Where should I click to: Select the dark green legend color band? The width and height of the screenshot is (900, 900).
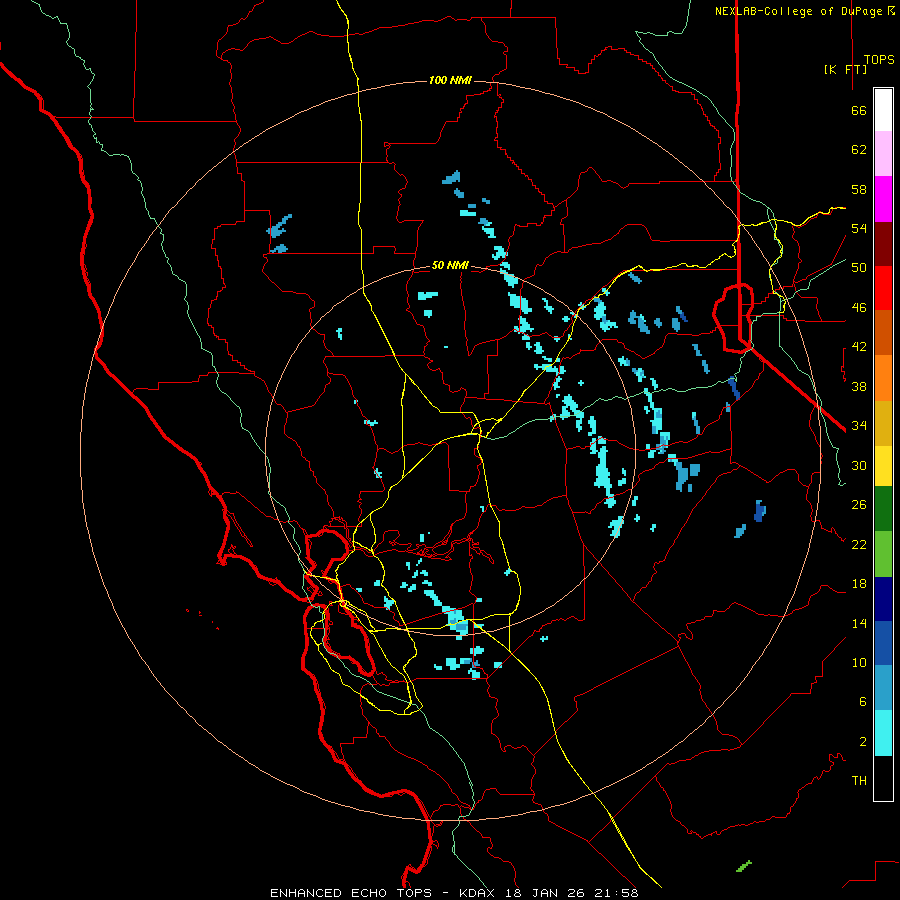pos(883,509)
